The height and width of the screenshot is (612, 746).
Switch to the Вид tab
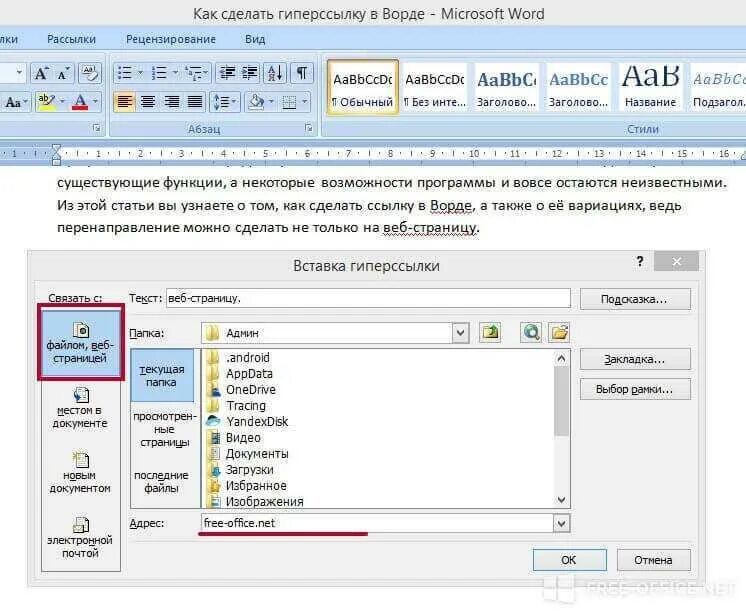255,39
